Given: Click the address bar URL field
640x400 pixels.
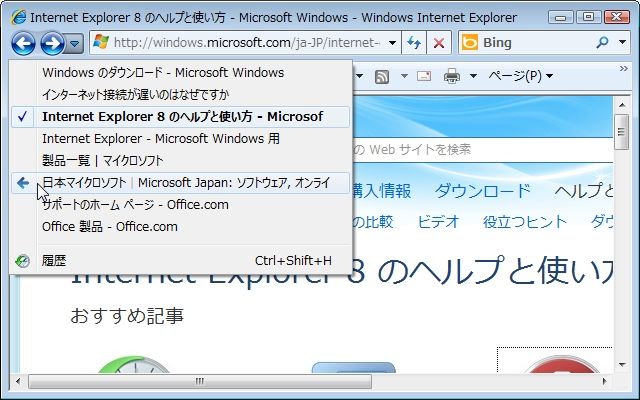Looking at the screenshot, I should coord(247,42).
